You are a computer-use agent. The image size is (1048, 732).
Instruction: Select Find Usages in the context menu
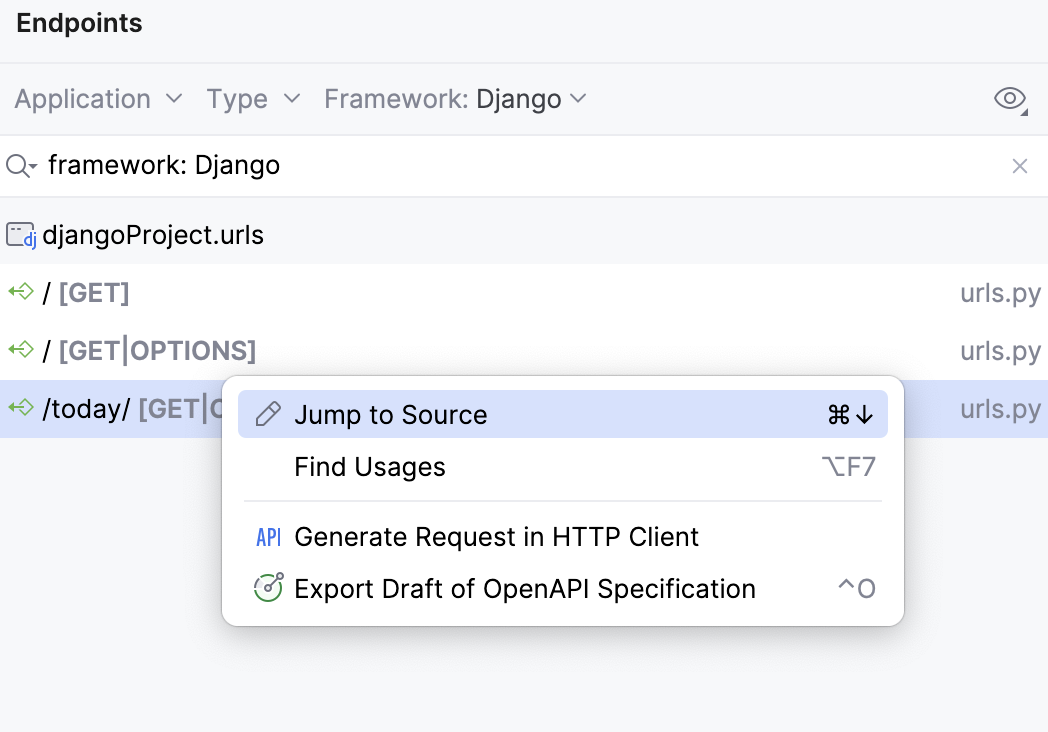[x=369, y=466]
